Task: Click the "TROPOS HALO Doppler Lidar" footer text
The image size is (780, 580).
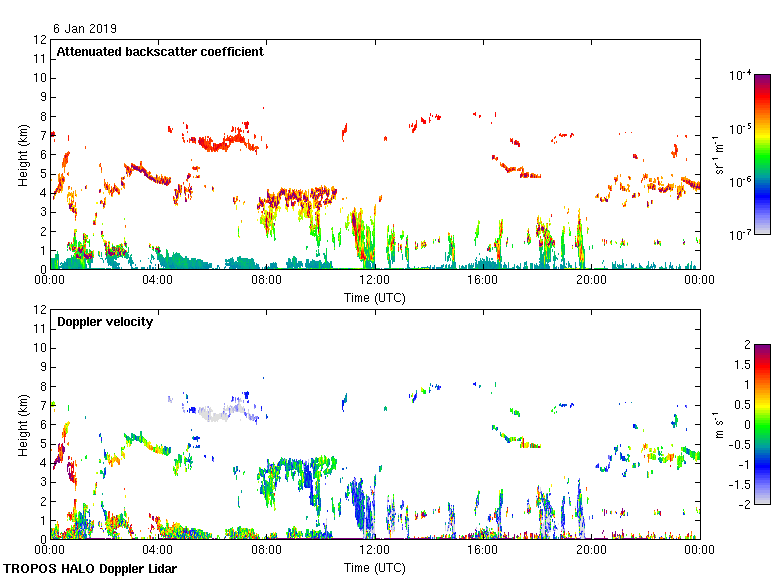Action: click(87, 569)
